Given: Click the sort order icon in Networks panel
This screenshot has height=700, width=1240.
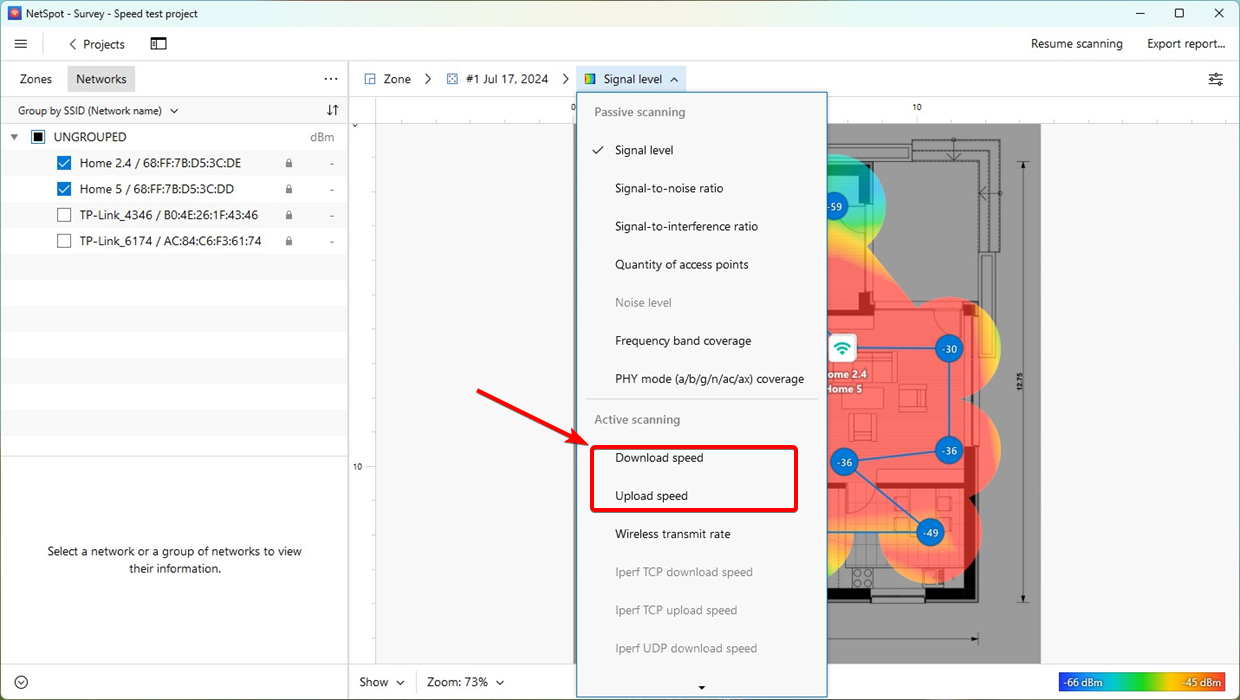Looking at the screenshot, I should tap(332, 111).
